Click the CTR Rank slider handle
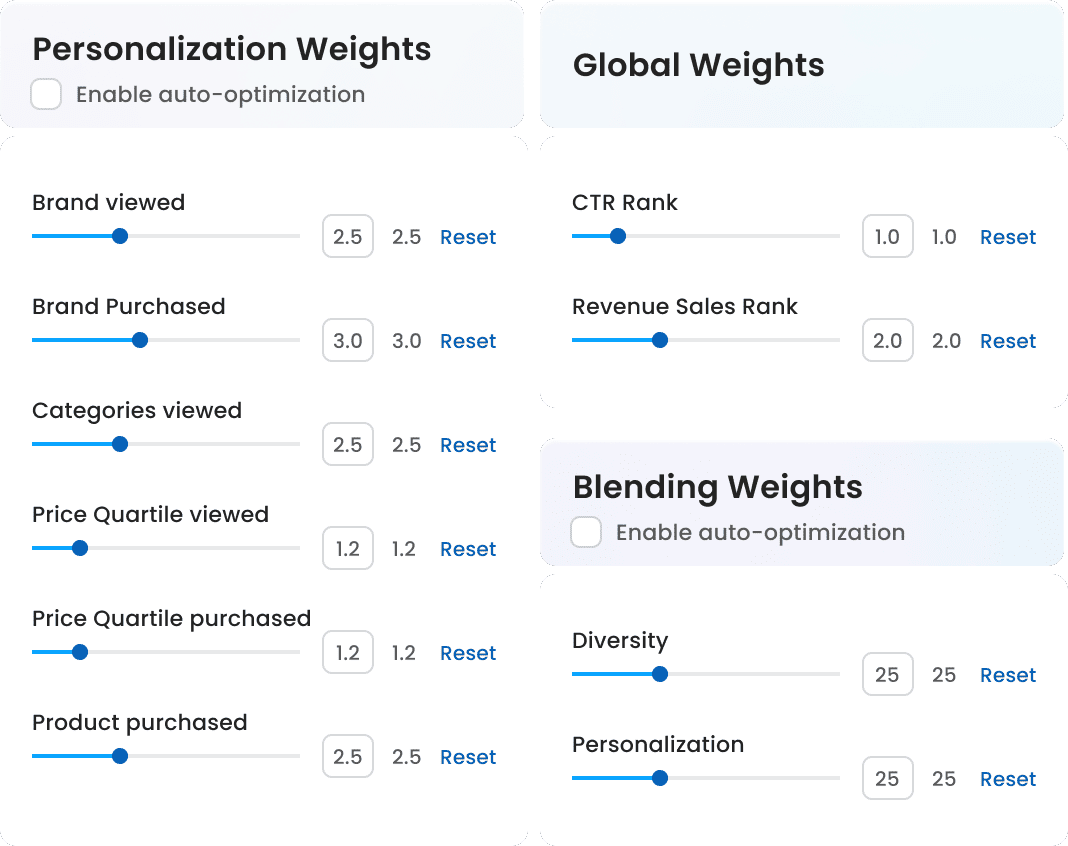Image resolution: width=1068 pixels, height=846 pixels. 618,236
